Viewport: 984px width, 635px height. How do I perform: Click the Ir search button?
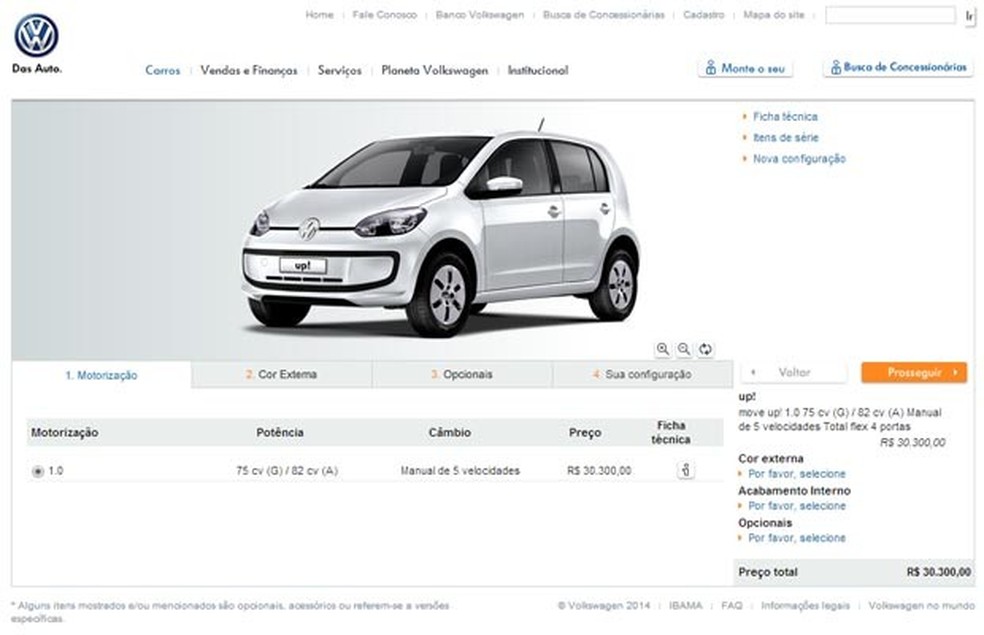click(970, 16)
